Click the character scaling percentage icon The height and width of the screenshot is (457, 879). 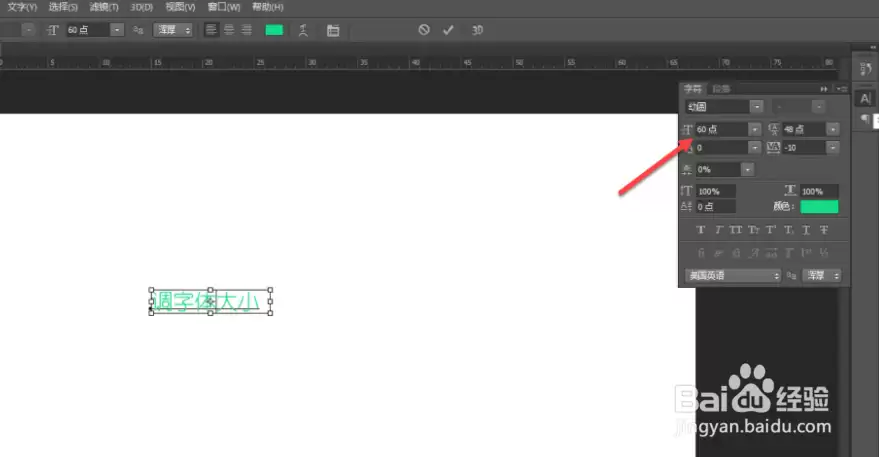pos(687,169)
